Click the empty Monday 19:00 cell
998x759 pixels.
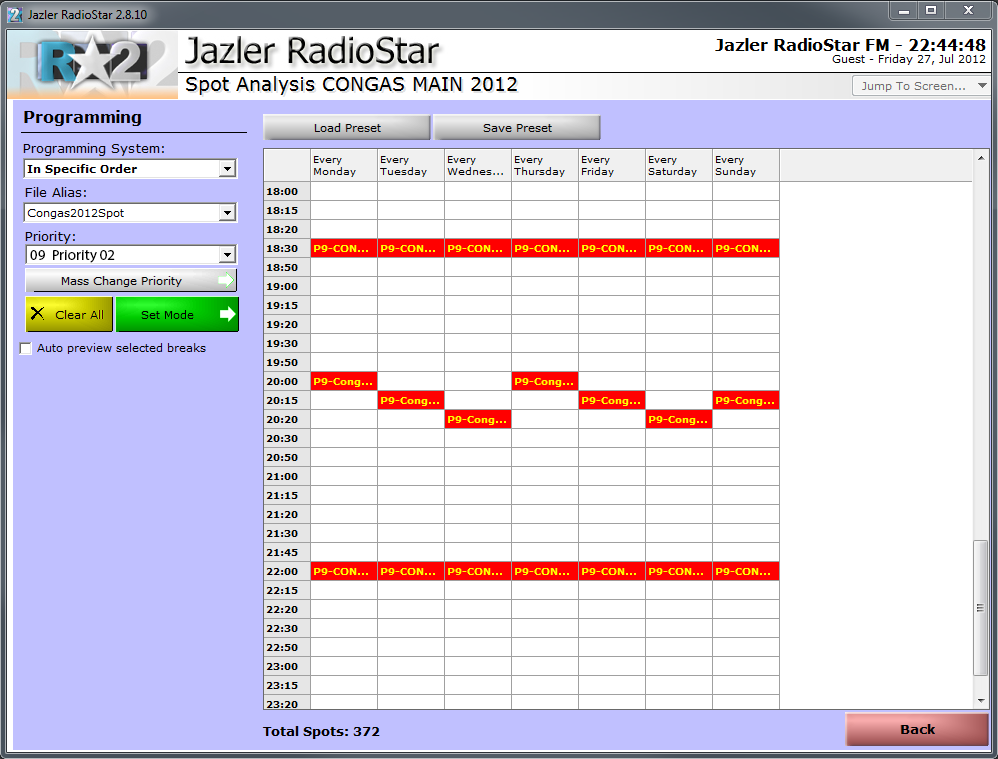tap(344, 287)
